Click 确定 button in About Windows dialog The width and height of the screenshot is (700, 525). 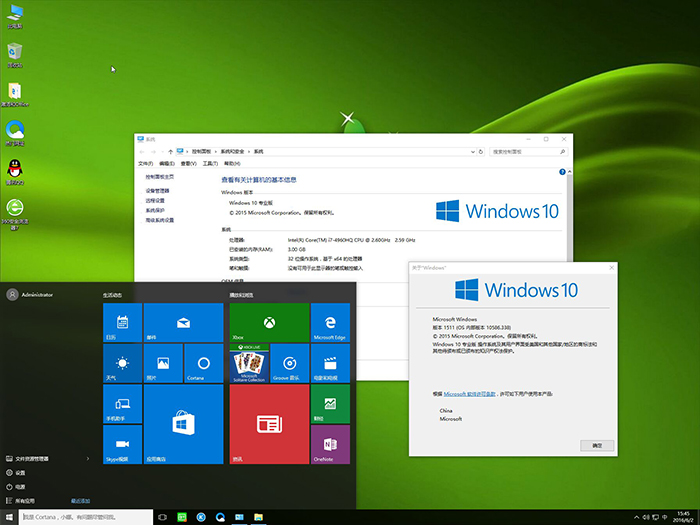(x=597, y=444)
